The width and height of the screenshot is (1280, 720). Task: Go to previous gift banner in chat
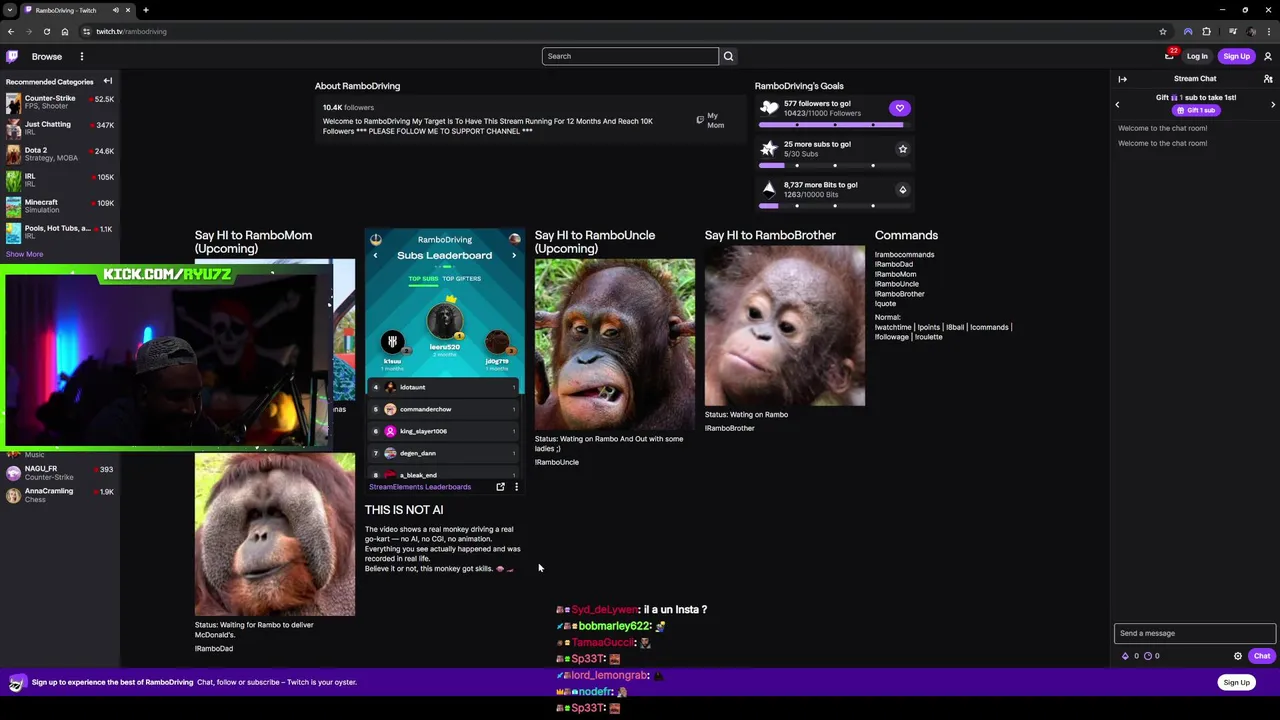coord(1117,104)
